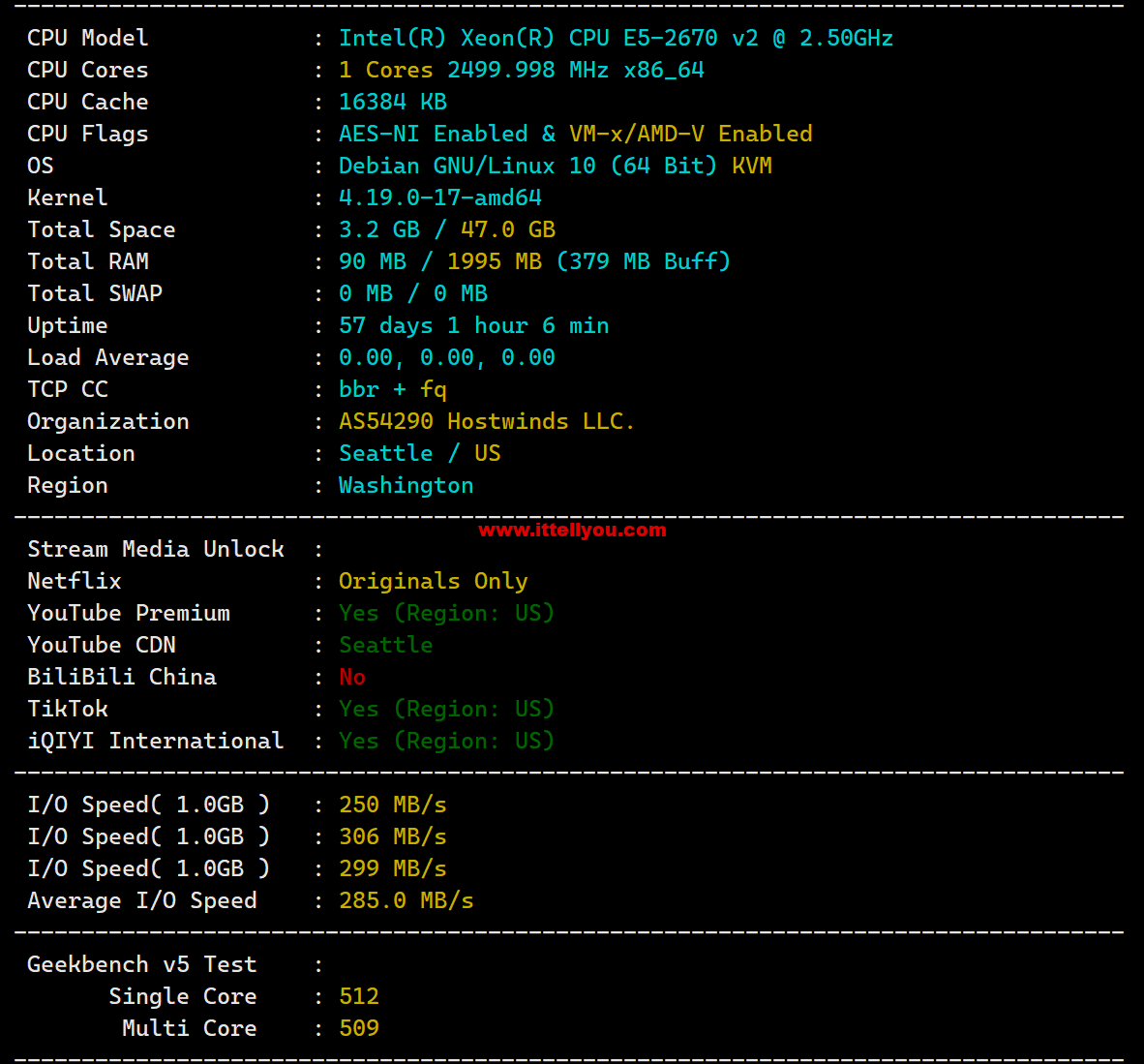Click the kernel version 4.19.0-17-amd64
1144x1064 pixels.
440,198
